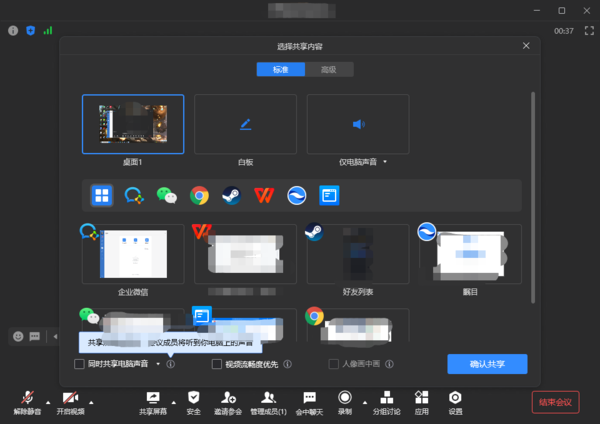Open 会中聊天 (Chat) in meeting toolbar
Viewport: 600px width, 424px height.
310,402
